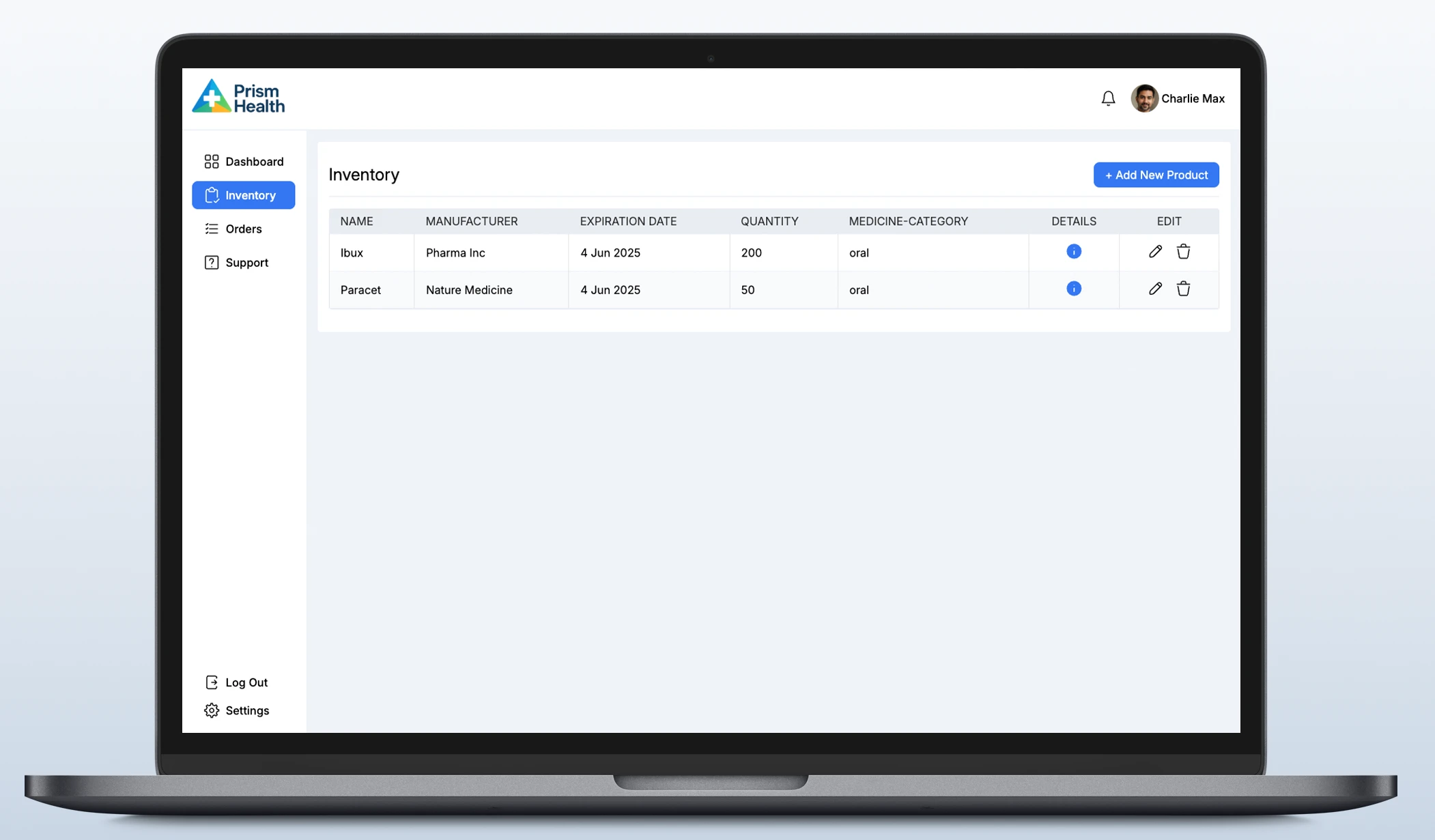Click the Quantity column header
1435x840 pixels.
tap(769, 221)
